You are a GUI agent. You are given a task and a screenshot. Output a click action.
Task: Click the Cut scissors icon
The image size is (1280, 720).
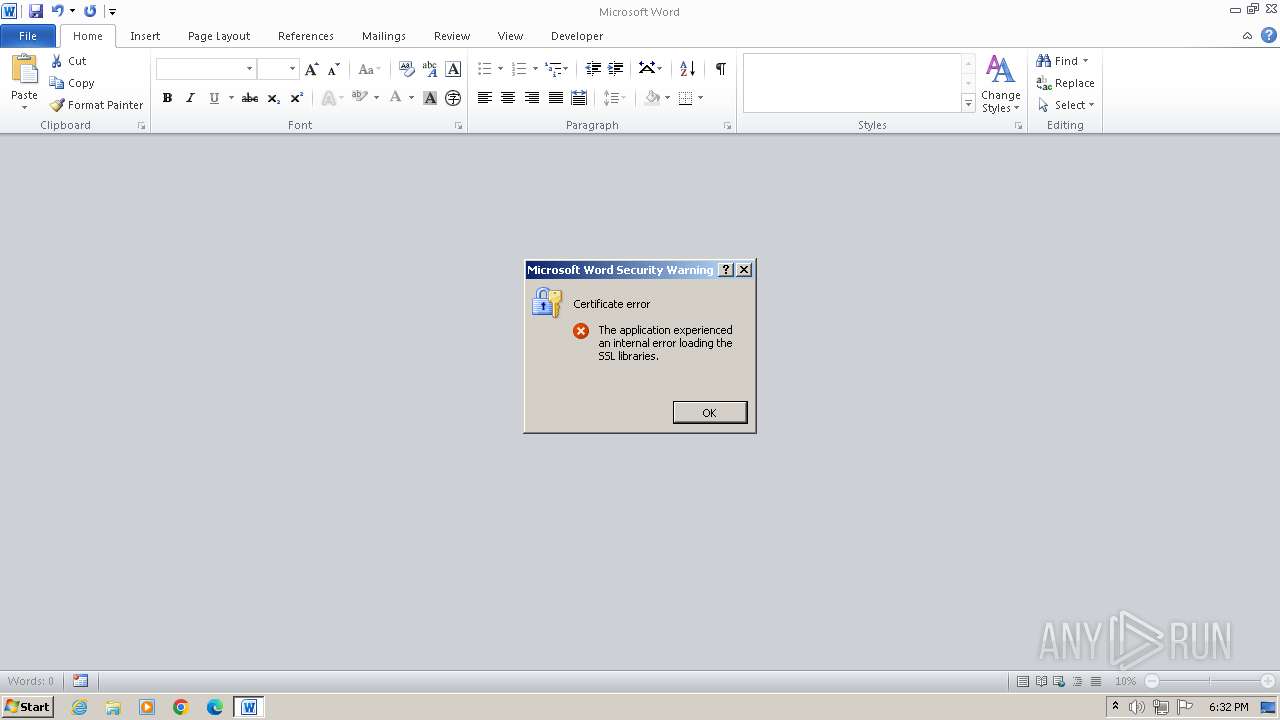click(57, 61)
